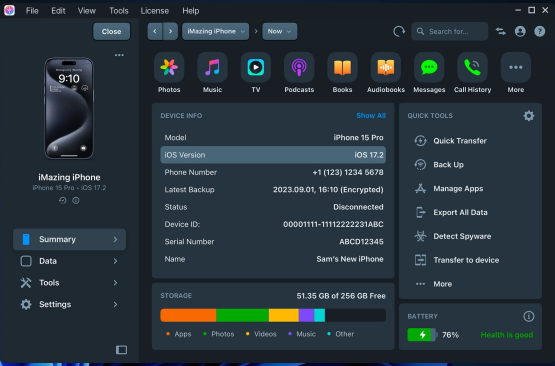Open the TV app icon
Viewport: 555px width, 366px height.
click(x=256, y=67)
